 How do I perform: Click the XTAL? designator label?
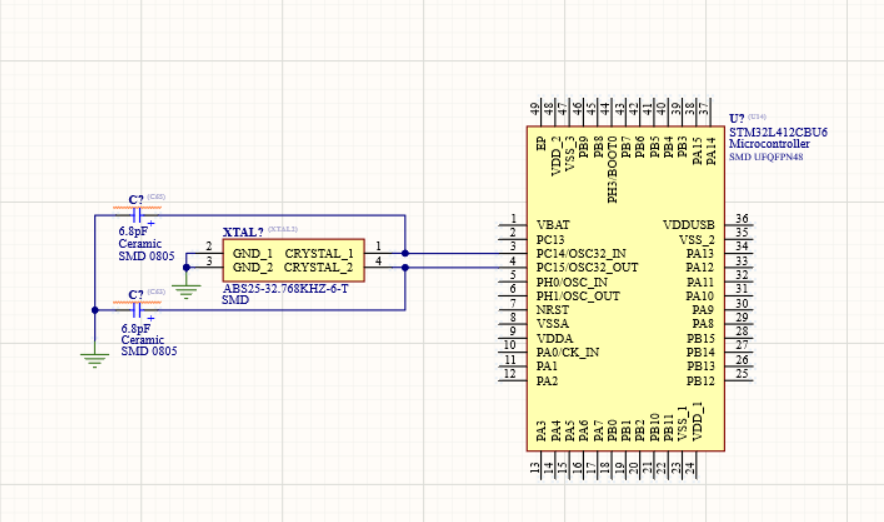(x=243, y=232)
